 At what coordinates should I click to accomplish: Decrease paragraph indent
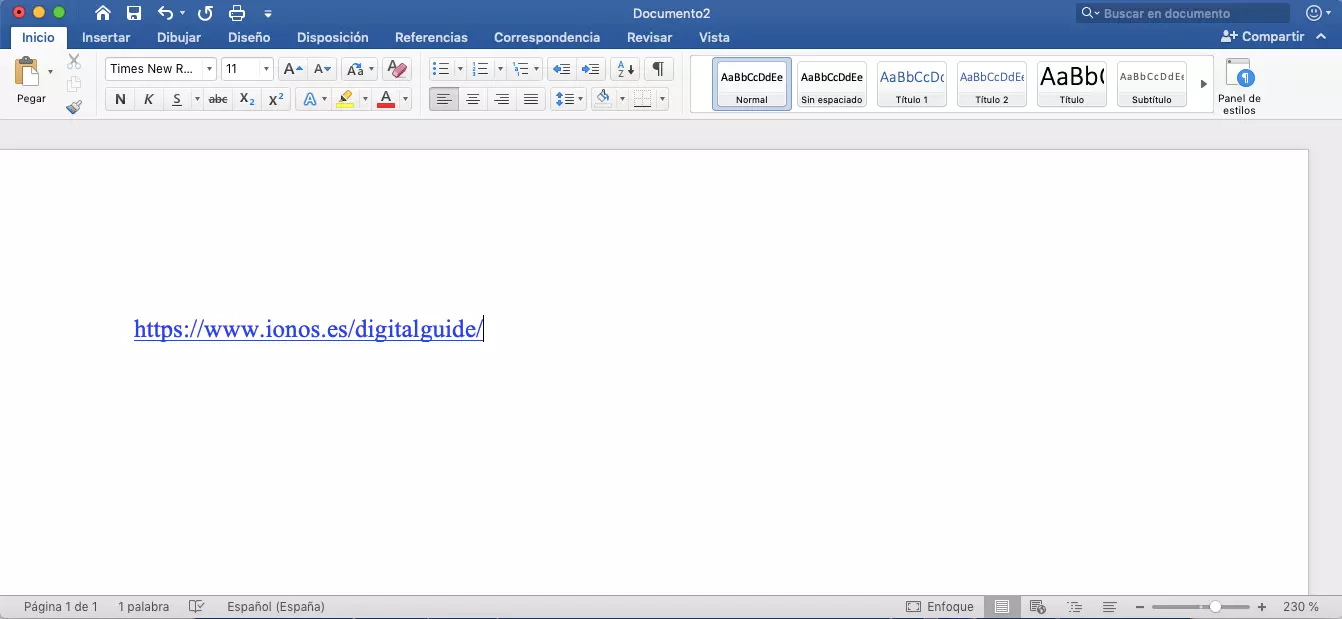click(561, 69)
